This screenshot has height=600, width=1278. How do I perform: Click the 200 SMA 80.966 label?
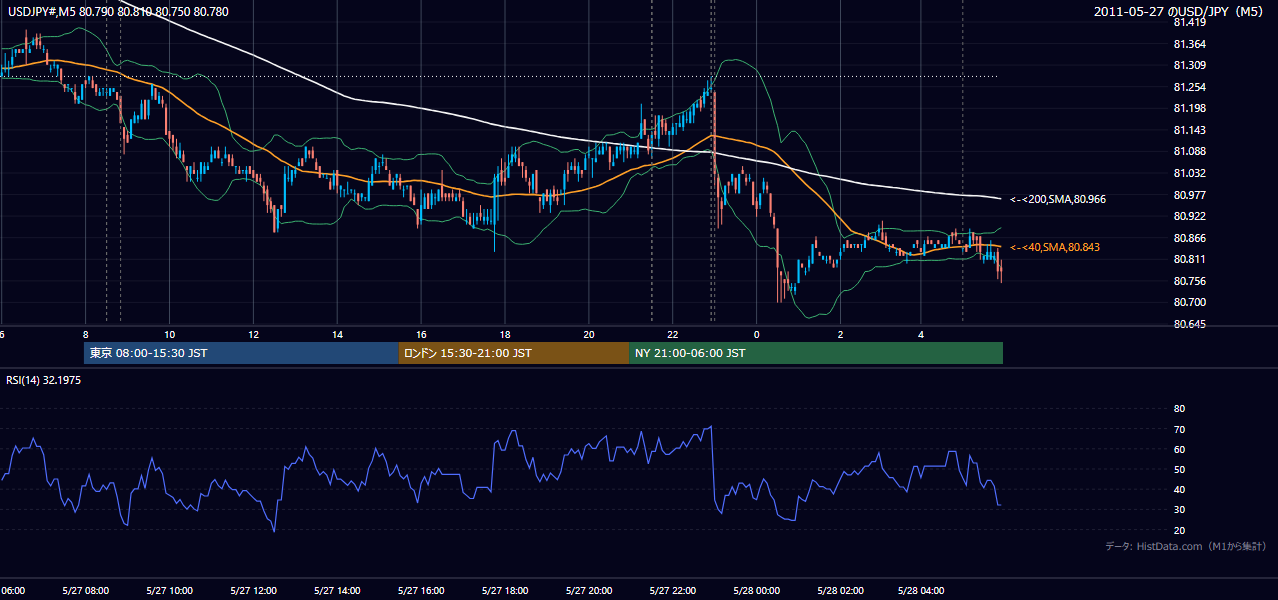[1058, 200]
